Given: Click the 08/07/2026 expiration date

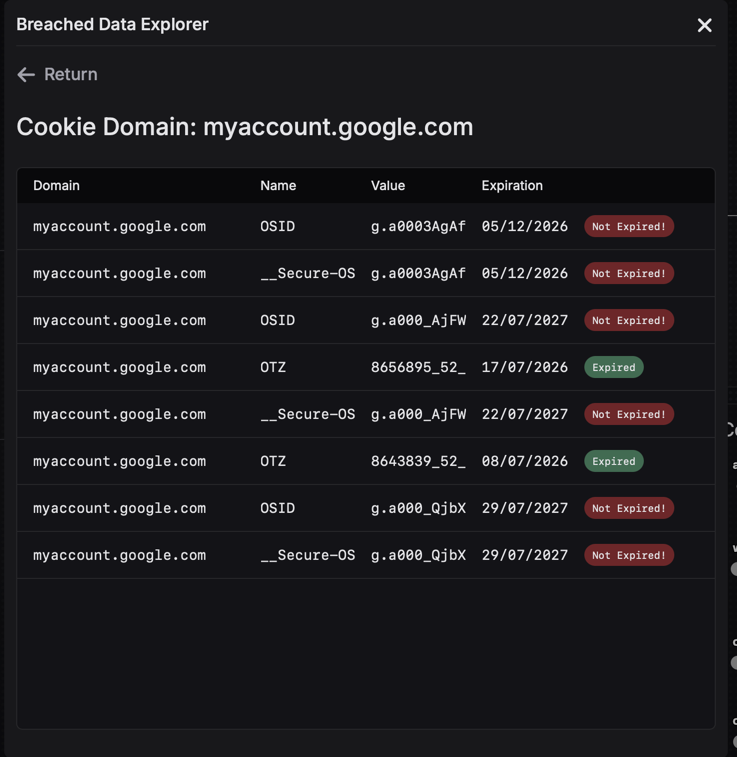Looking at the screenshot, I should coord(525,461).
